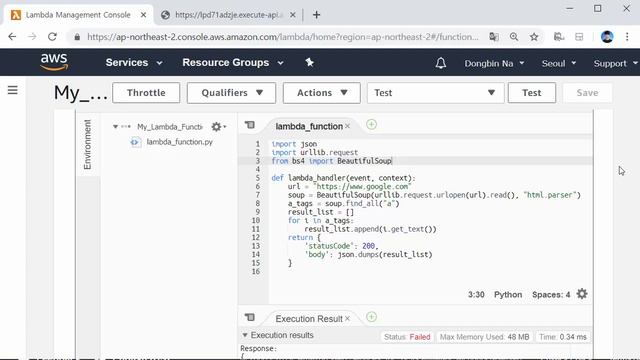Click Execution Result pane tab-list icon

click(x=250, y=317)
